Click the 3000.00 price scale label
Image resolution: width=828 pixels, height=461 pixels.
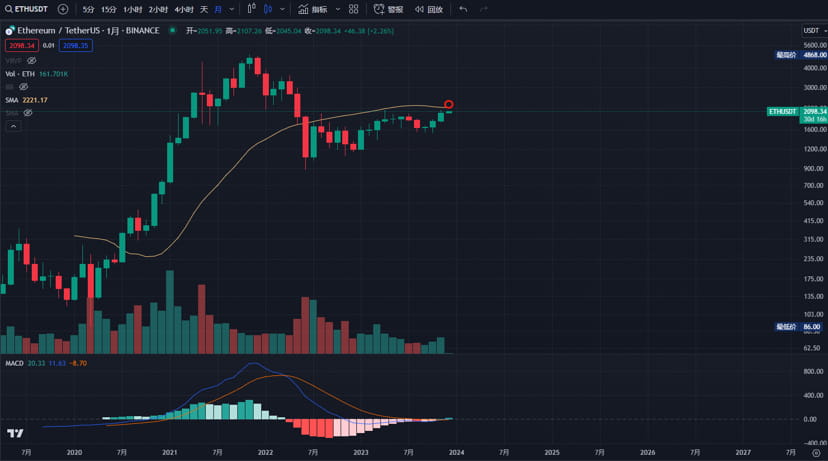point(815,88)
